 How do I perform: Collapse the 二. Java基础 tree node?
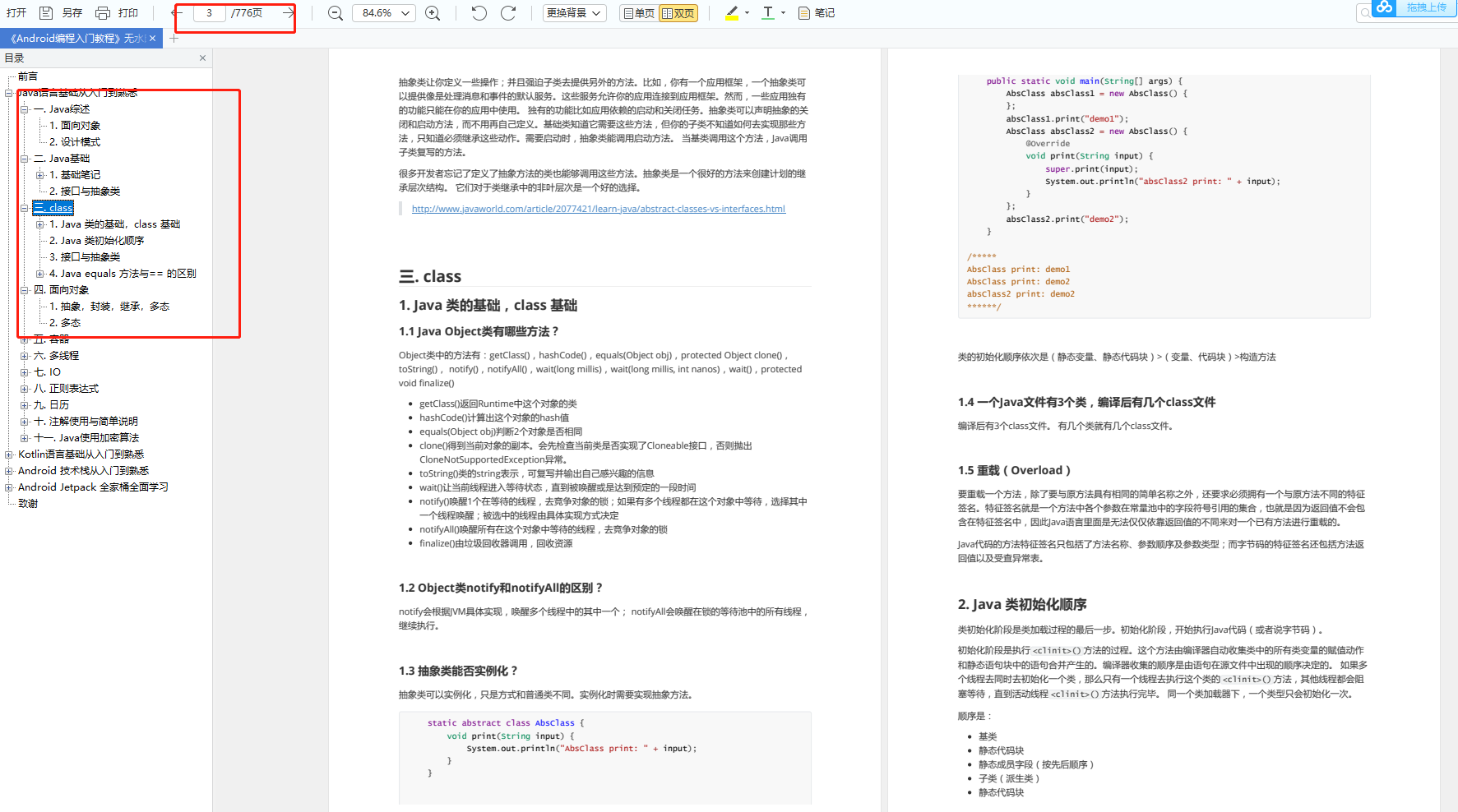pyautogui.click(x=25, y=159)
